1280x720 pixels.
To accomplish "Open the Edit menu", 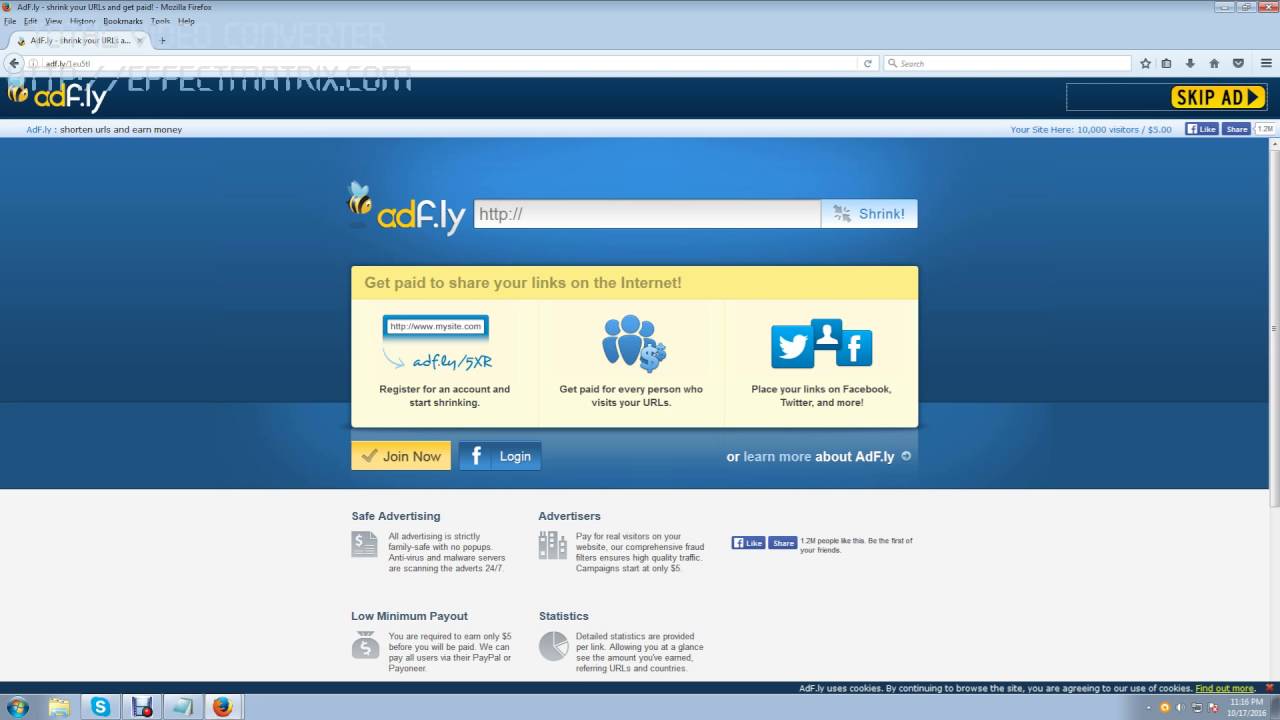I will pyautogui.click(x=31, y=21).
